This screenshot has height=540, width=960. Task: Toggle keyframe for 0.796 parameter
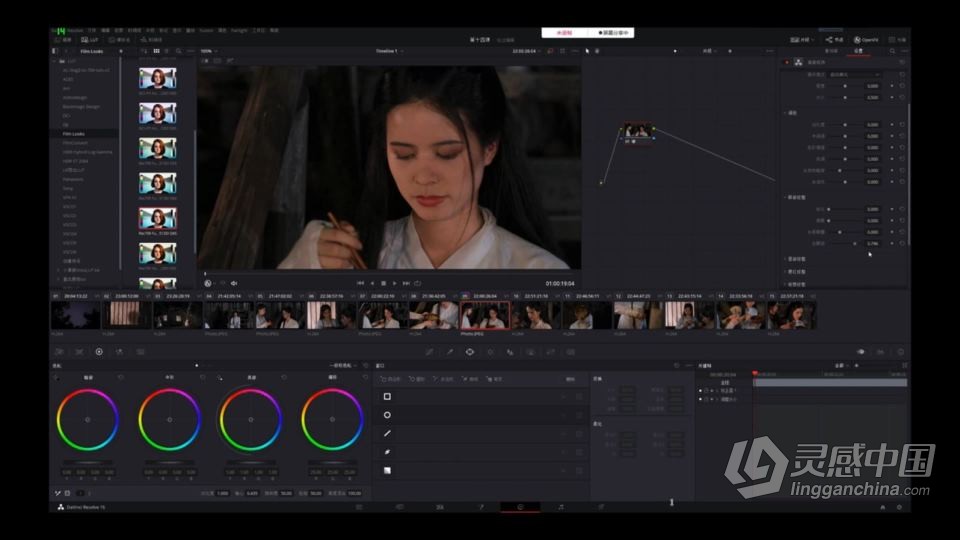tap(892, 244)
